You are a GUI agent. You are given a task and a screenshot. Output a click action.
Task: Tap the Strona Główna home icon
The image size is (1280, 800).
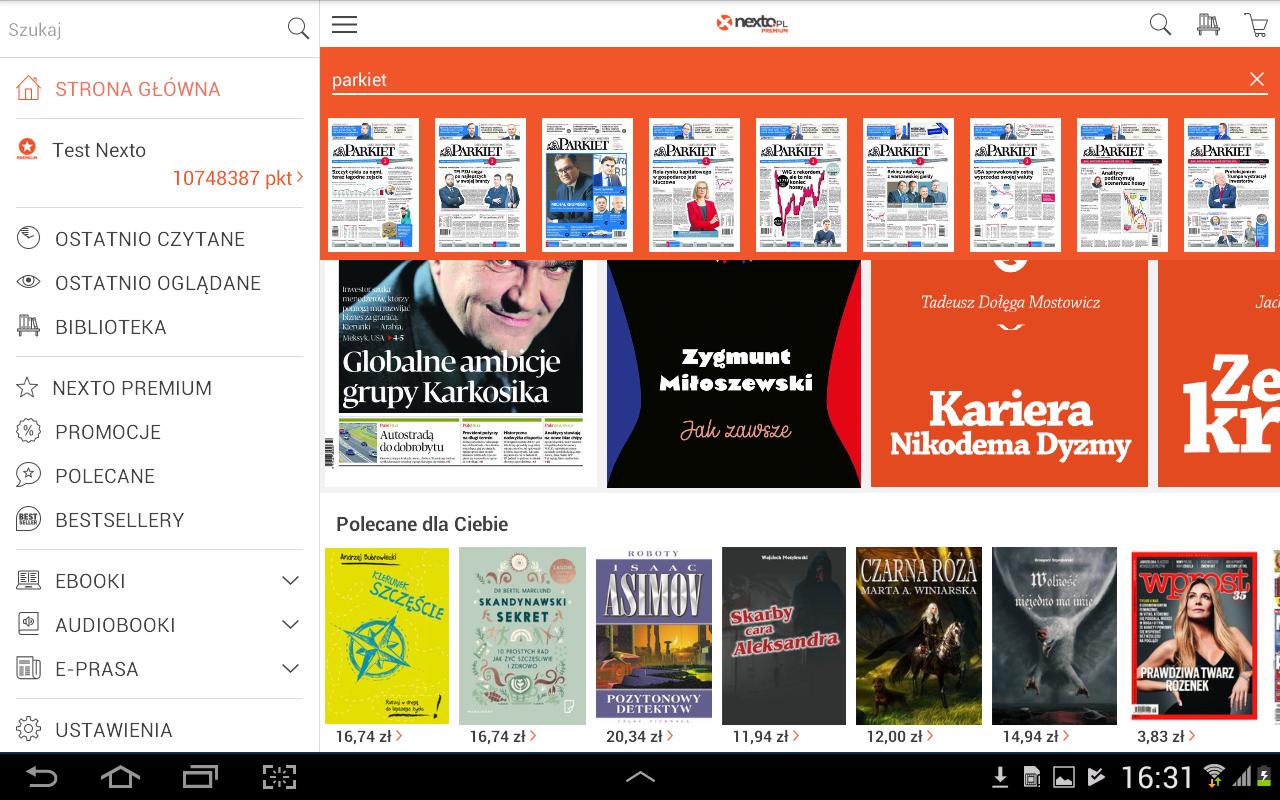28,88
